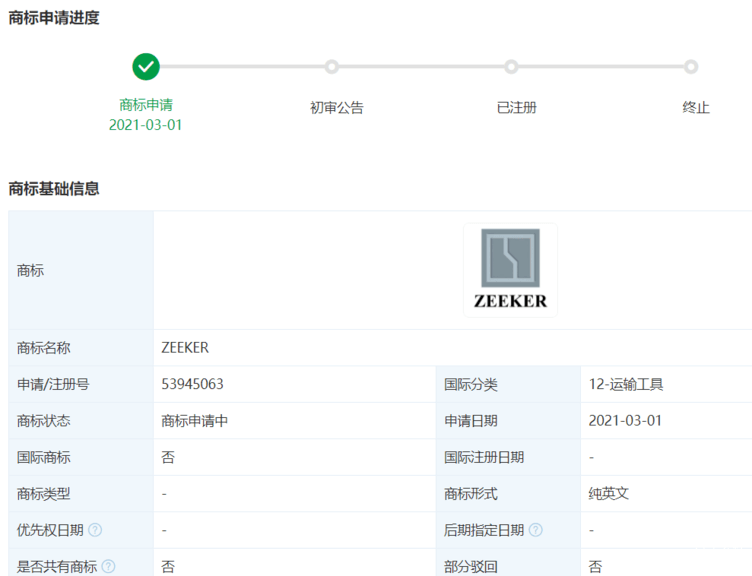Select status value 商标申请中
The height and width of the screenshot is (576, 752).
[194, 421]
